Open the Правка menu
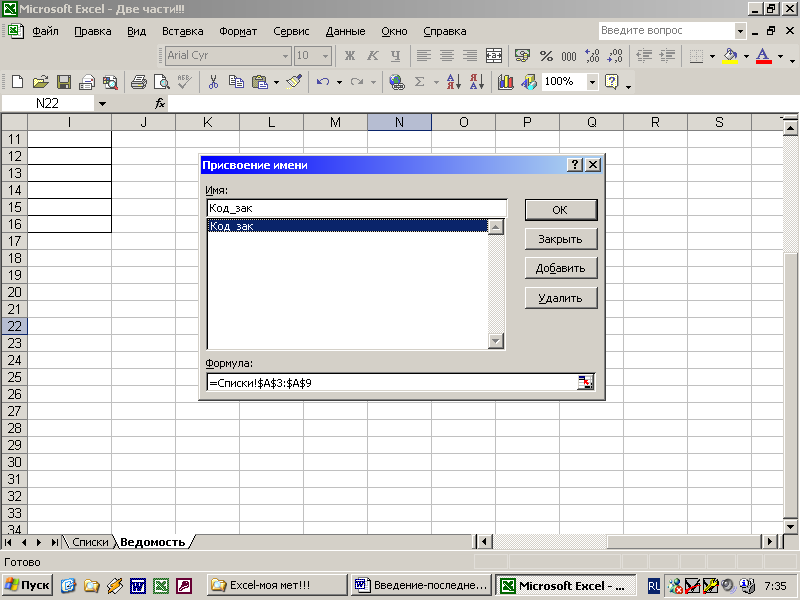Screen dimensions: 800x600 (92, 31)
